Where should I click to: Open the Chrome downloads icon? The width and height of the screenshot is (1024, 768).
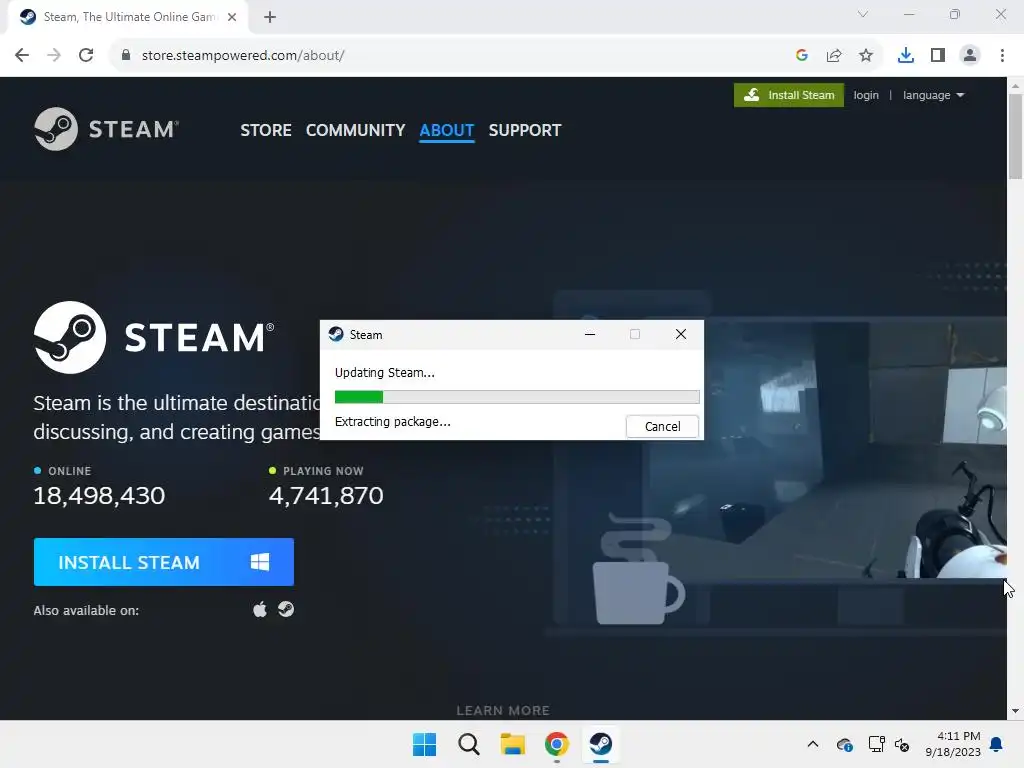[x=906, y=56]
